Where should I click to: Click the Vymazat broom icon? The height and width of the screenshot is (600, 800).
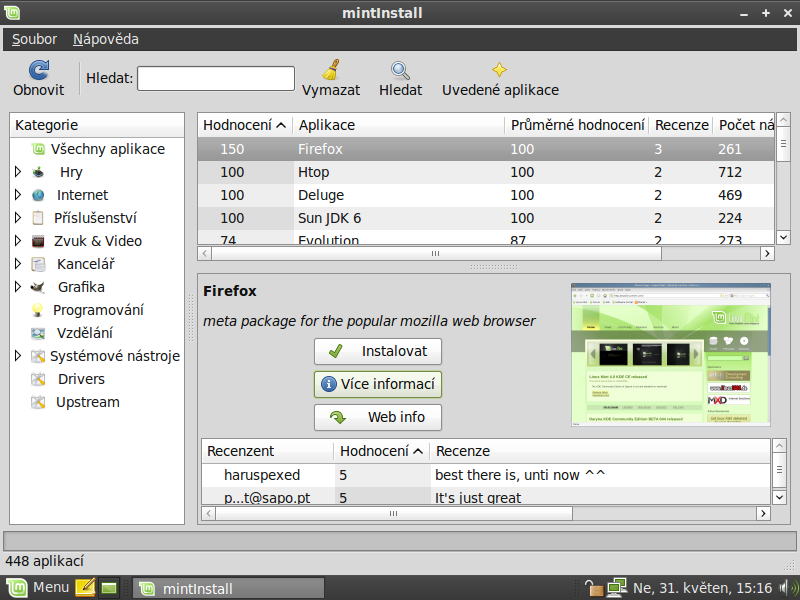coord(331,70)
